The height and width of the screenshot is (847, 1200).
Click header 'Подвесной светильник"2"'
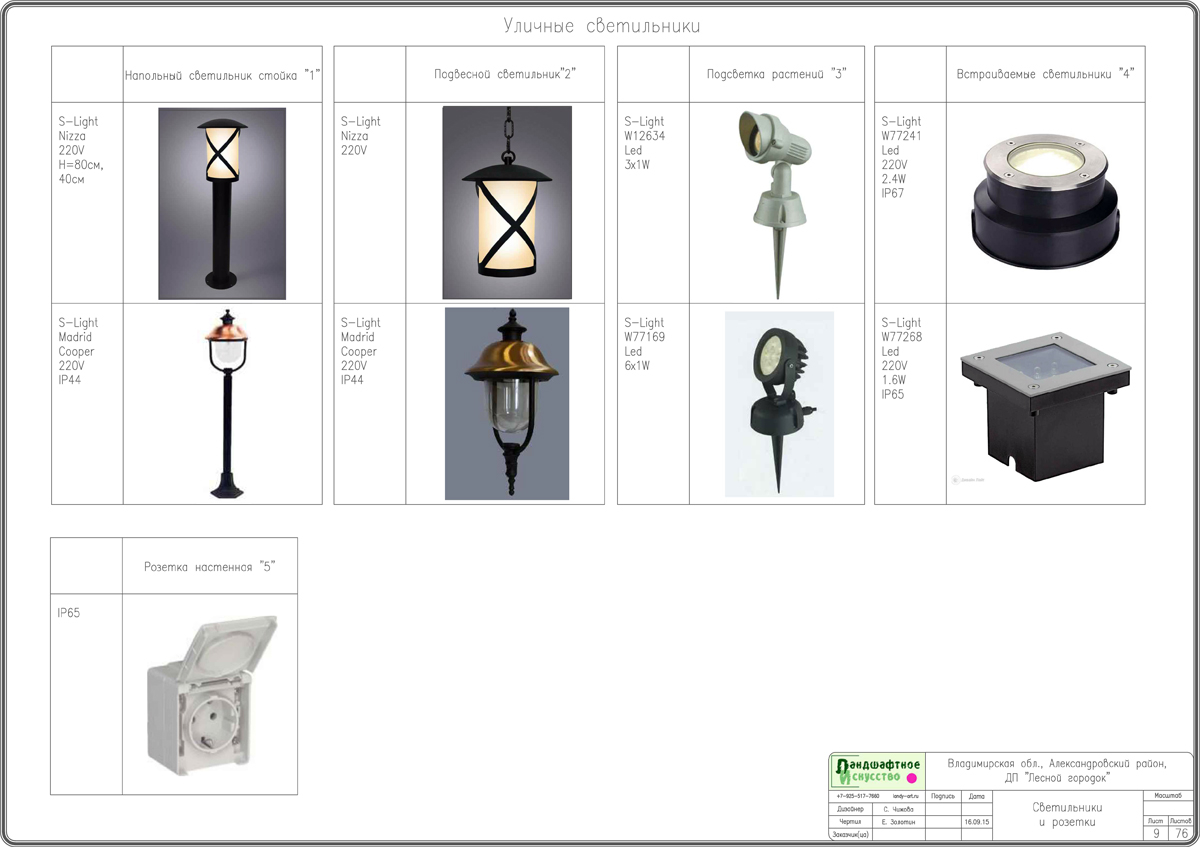(x=505, y=75)
